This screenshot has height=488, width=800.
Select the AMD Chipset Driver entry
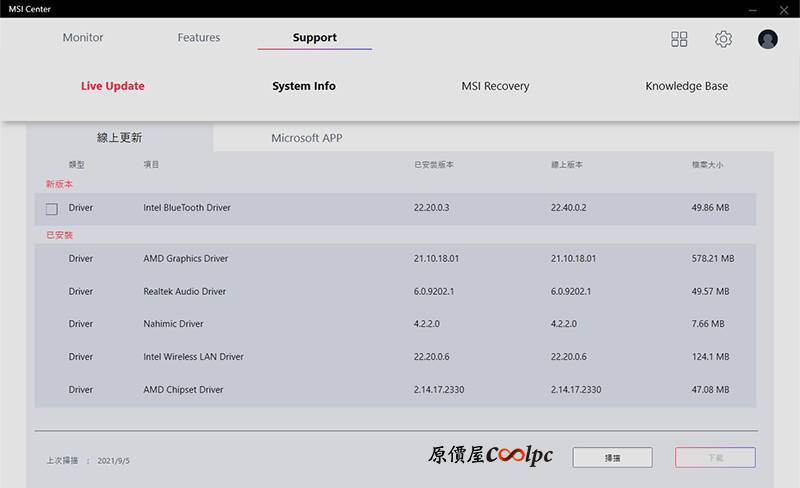(x=183, y=389)
